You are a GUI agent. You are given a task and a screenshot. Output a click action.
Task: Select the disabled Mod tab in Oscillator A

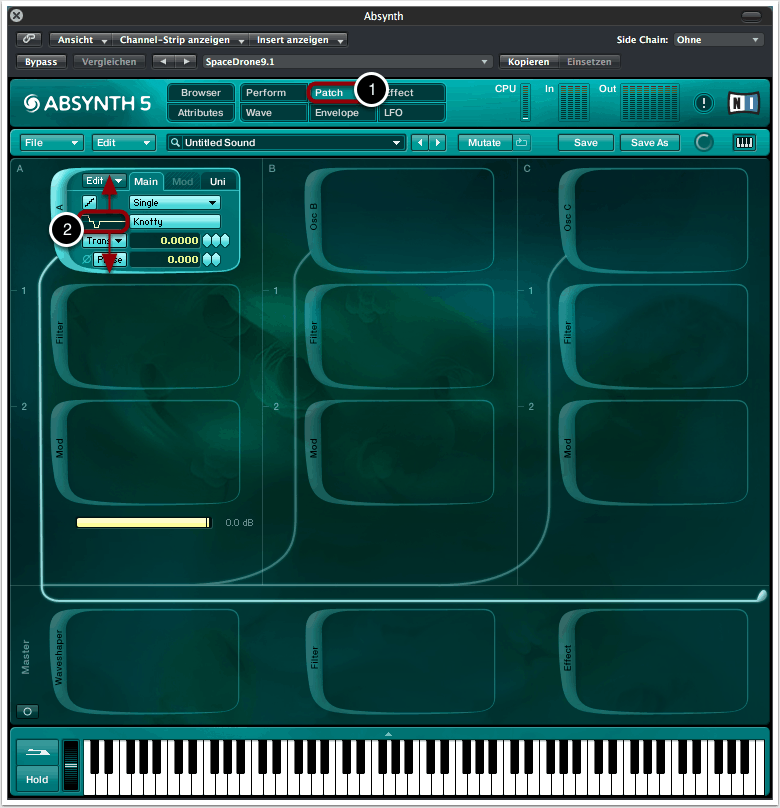click(182, 182)
